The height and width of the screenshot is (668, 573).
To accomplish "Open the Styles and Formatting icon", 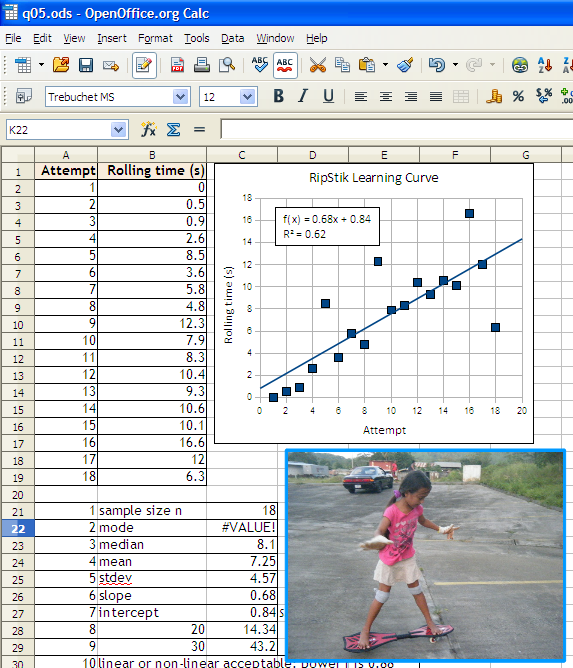I will (23, 96).
